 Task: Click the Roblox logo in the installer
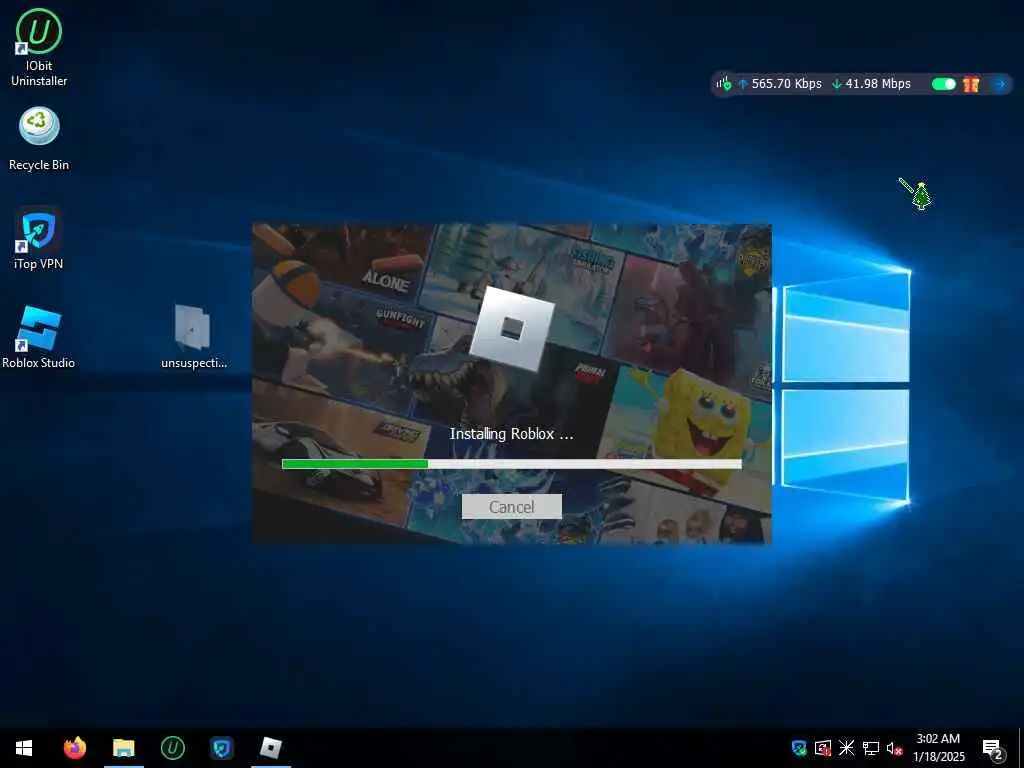coord(511,329)
